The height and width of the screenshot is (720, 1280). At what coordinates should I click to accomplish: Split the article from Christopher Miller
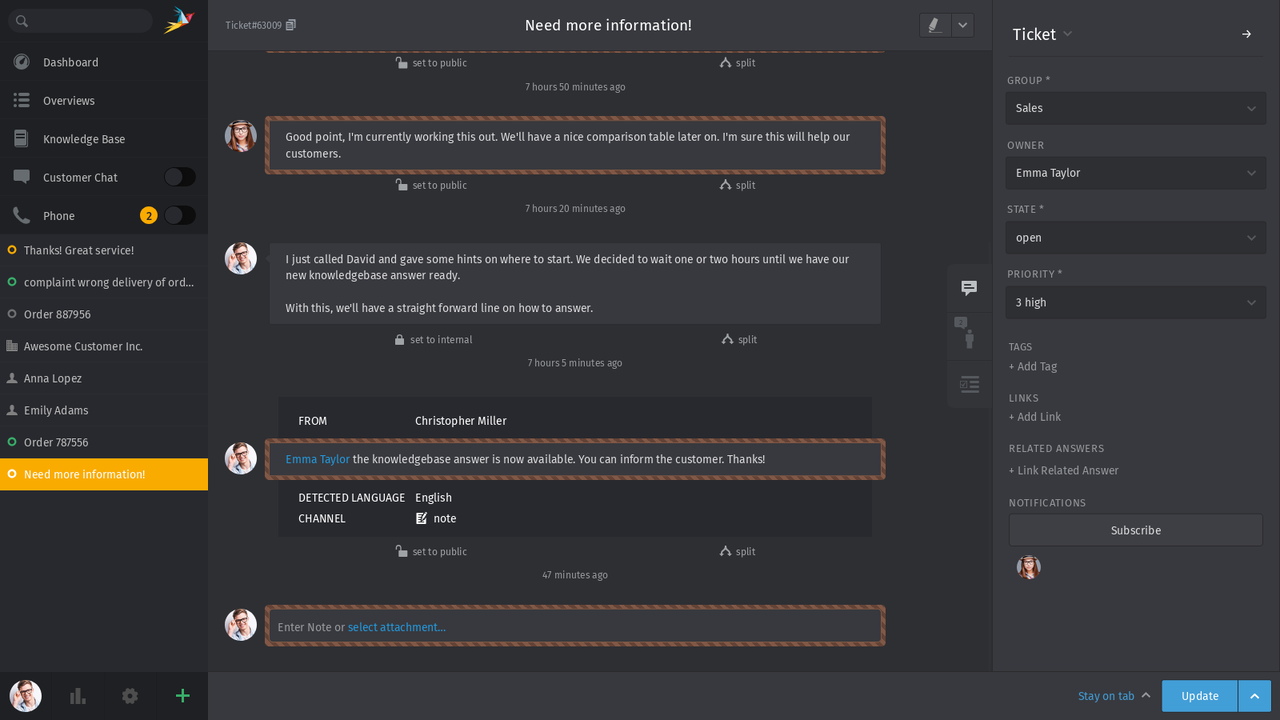click(737, 551)
